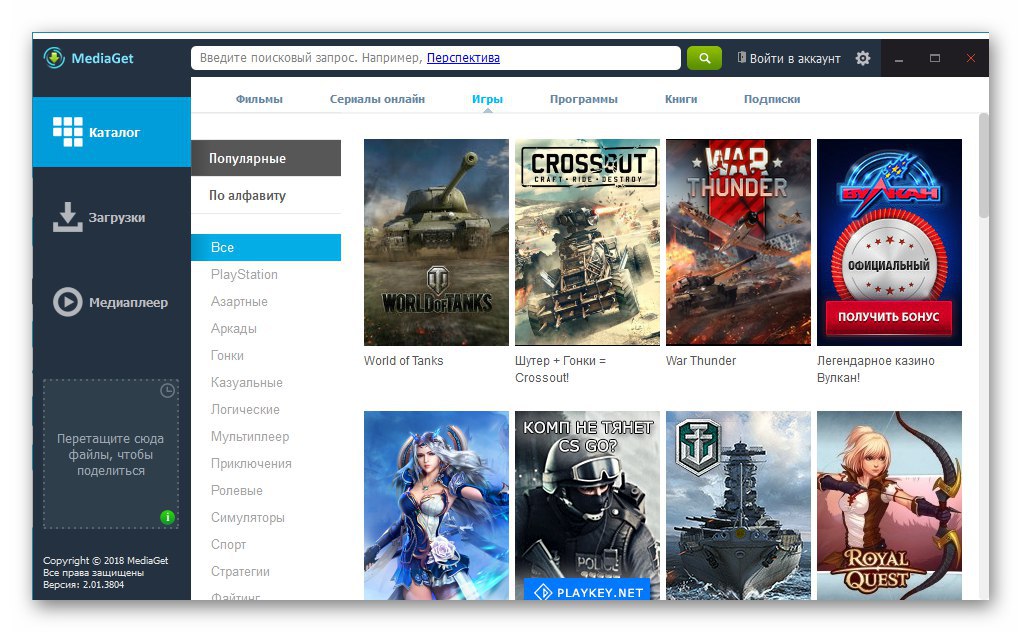The width and height of the screenshot is (1021, 632).
Task: Click the green search magnifier button
Action: 705,58
